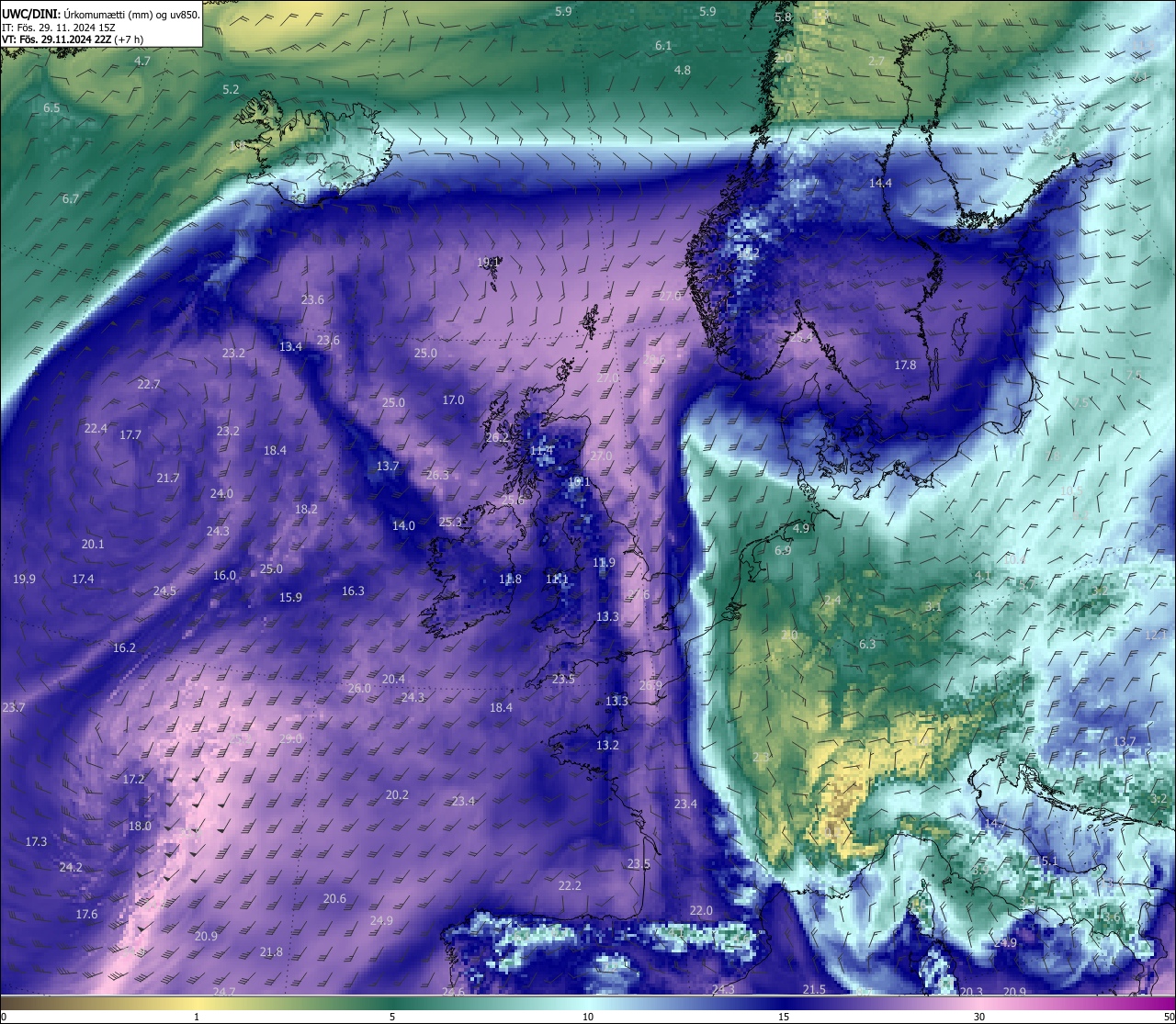This screenshot has height=1024, width=1176.
Task: Click the 22.2 value on the map
Action: 570,886
